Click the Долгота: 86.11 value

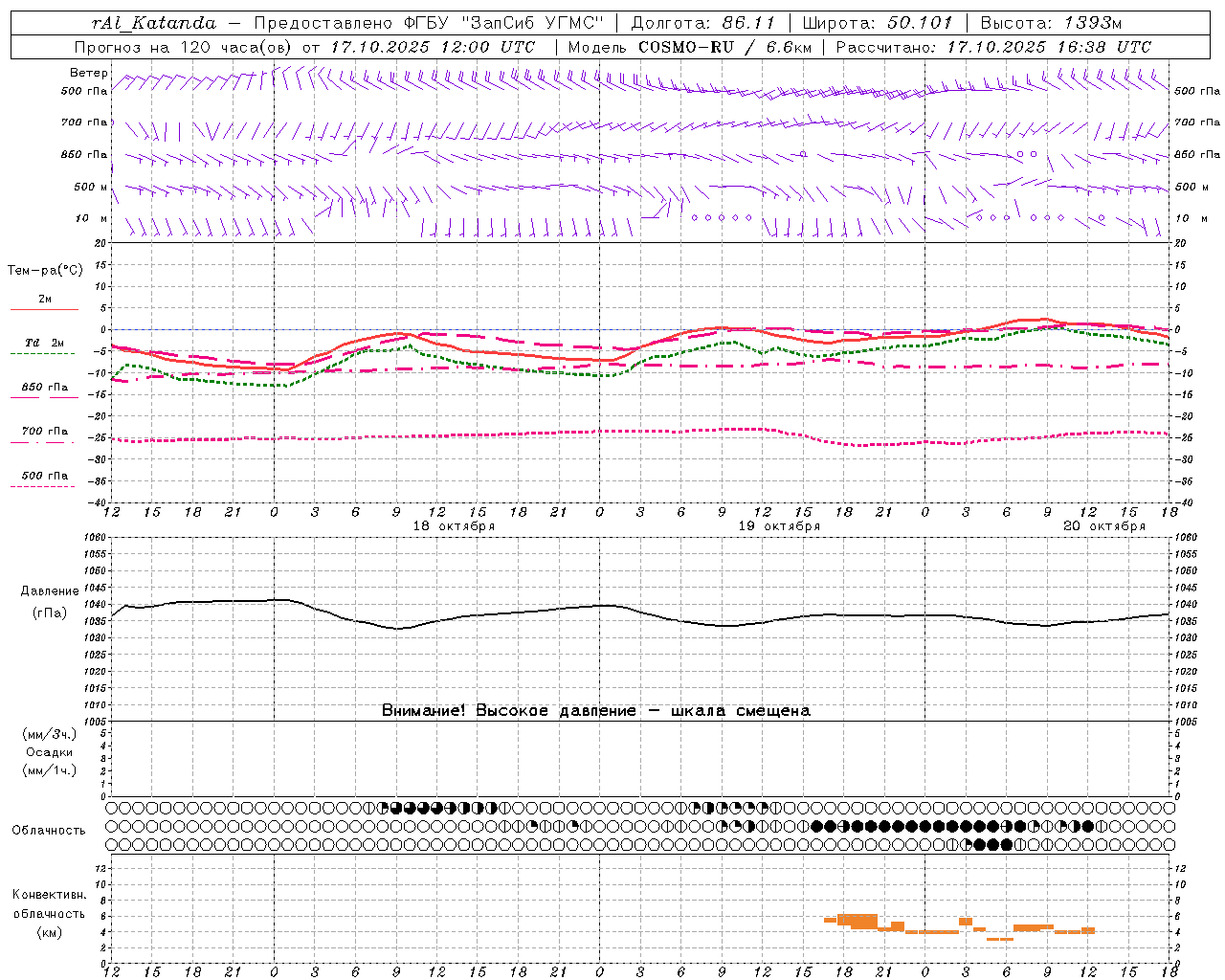702,23
